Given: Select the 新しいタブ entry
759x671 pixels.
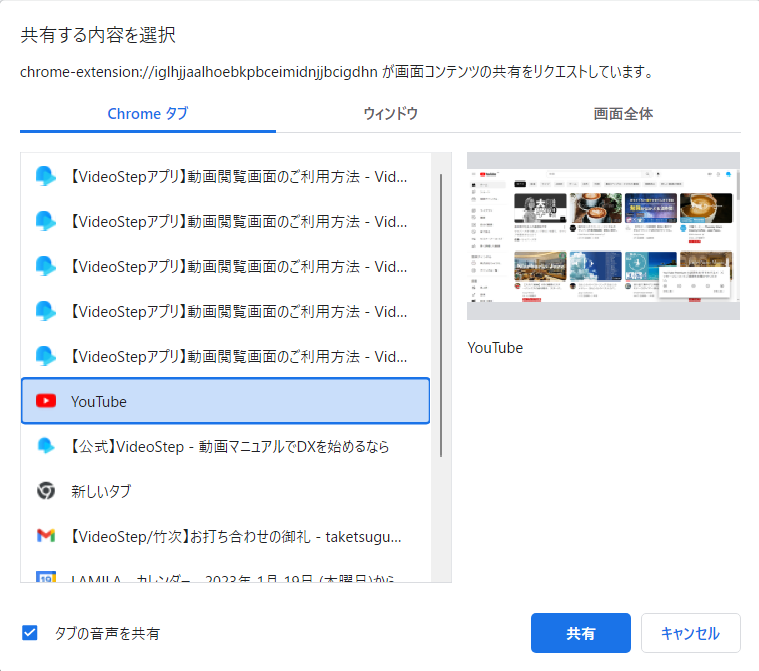Looking at the screenshot, I should click(x=226, y=491).
